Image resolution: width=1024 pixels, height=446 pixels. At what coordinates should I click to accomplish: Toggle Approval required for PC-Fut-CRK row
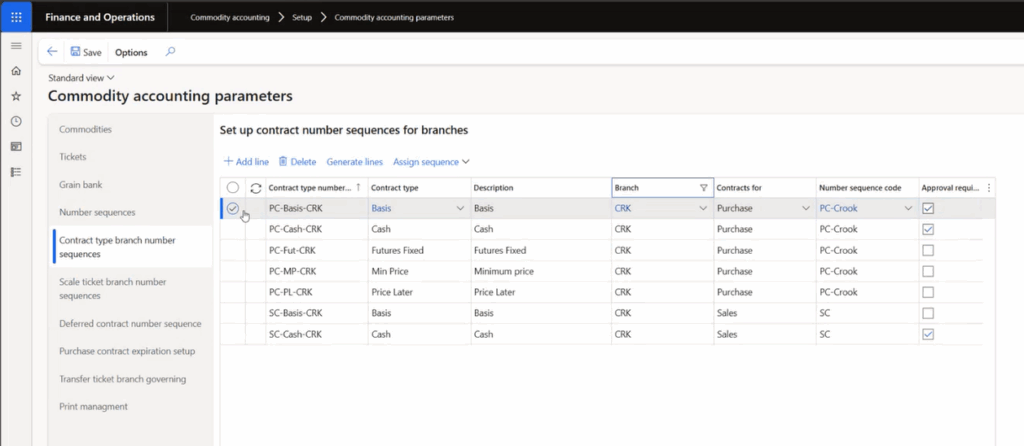pos(928,250)
